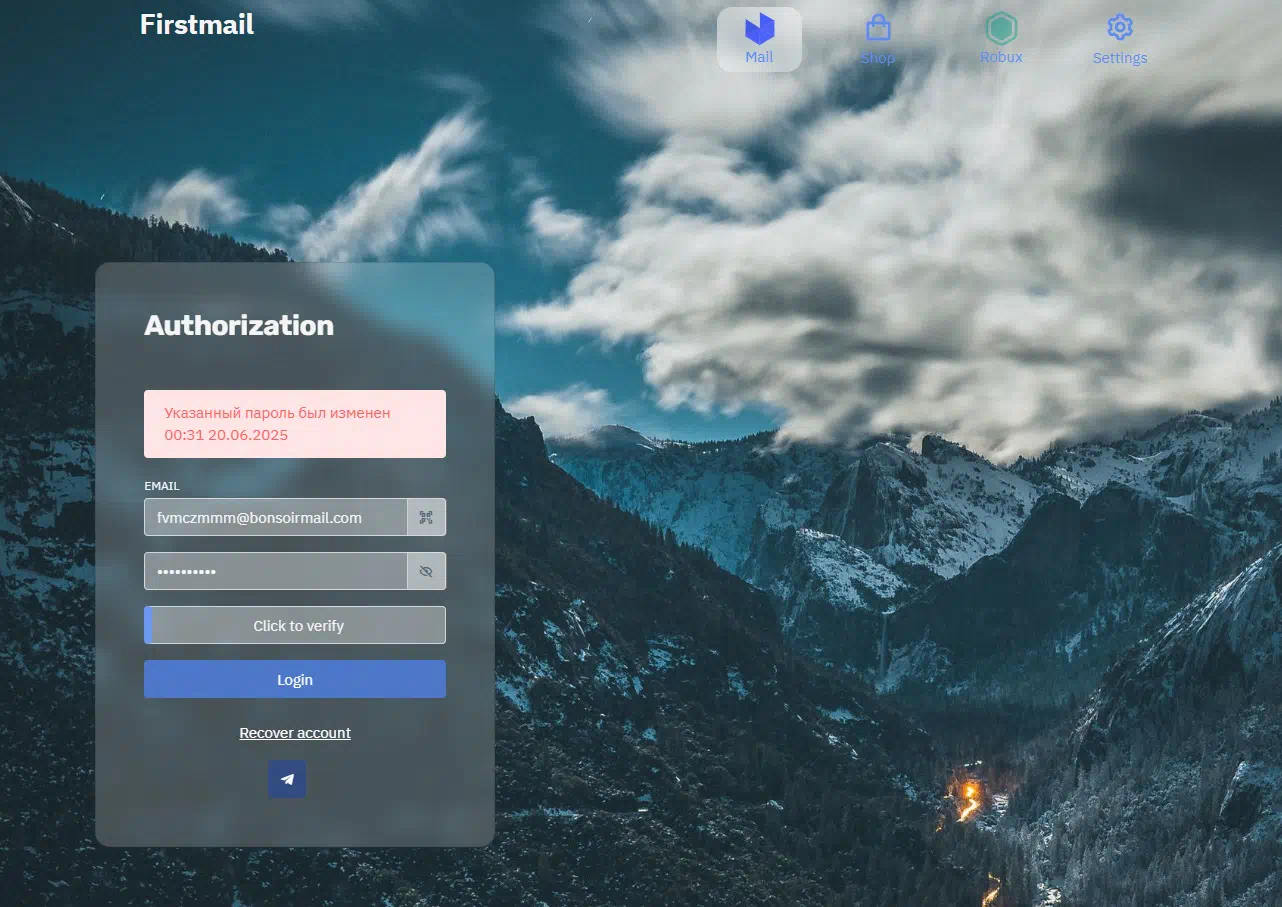Viewport: 1282px width, 907px height.
Task: Open the Mail tab
Action: pyautogui.click(x=759, y=40)
